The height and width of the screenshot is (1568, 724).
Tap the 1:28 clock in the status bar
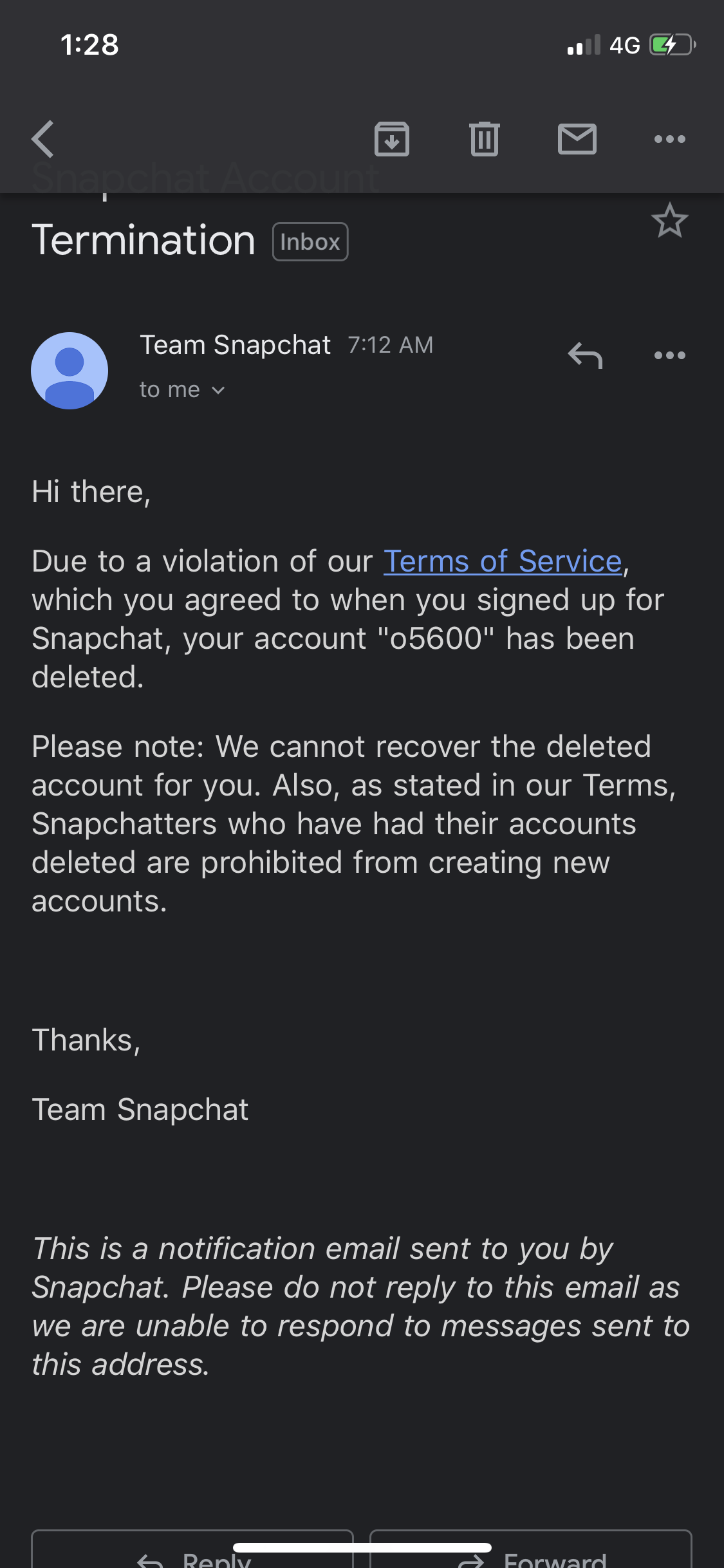pyautogui.click(x=89, y=45)
